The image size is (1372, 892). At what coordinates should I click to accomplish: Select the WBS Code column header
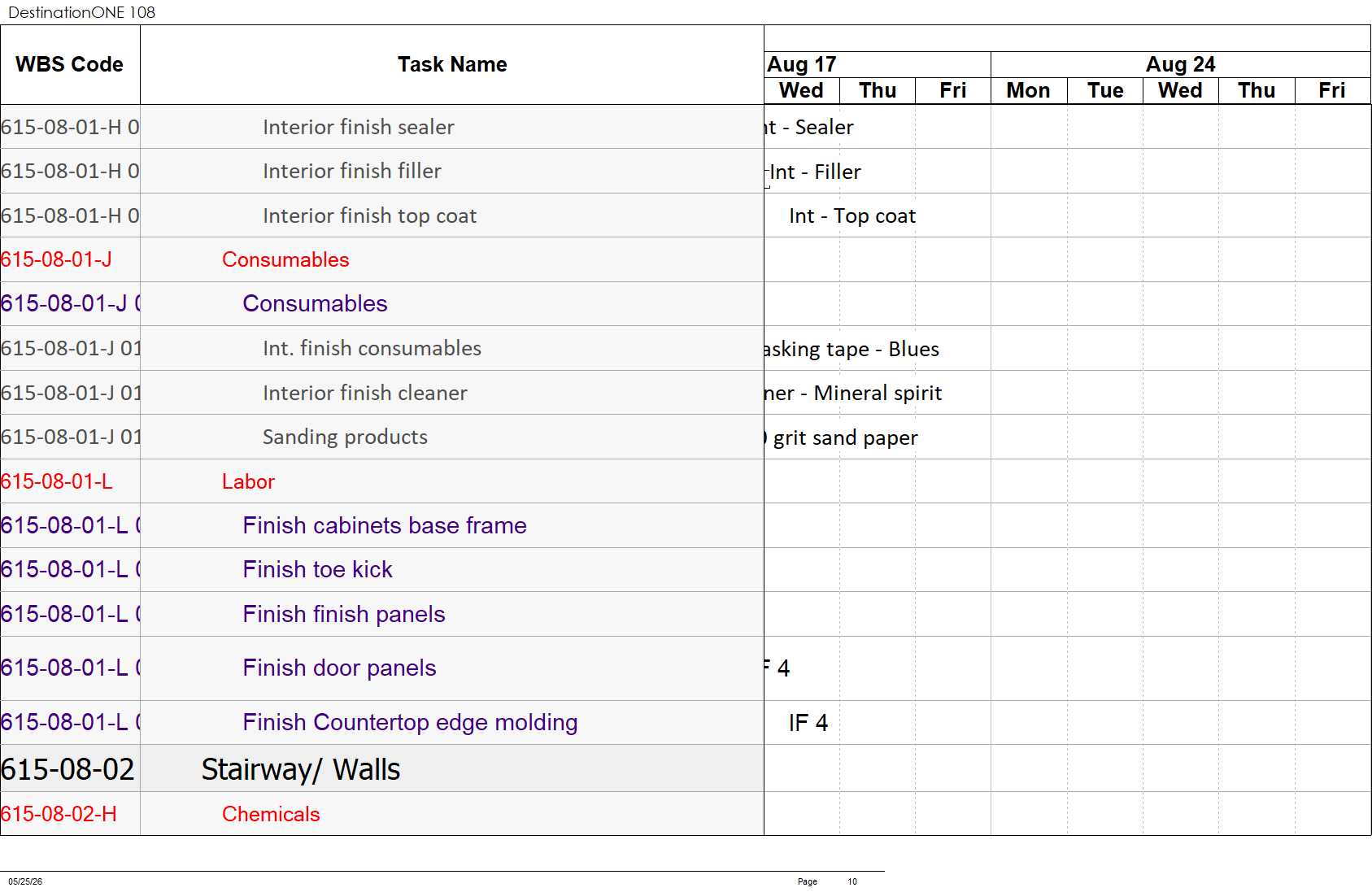click(70, 64)
